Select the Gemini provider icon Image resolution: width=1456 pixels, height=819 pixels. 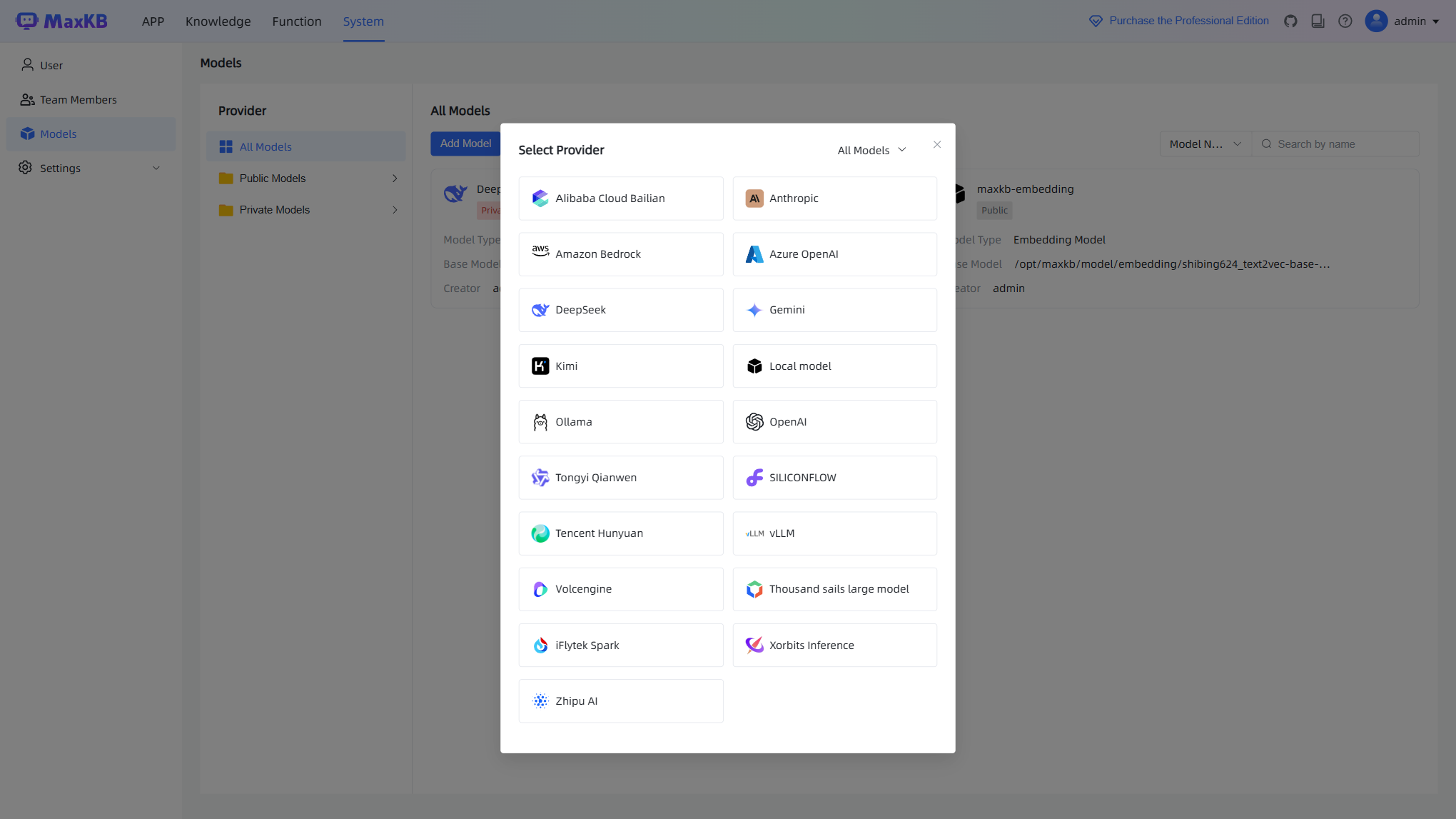754,309
